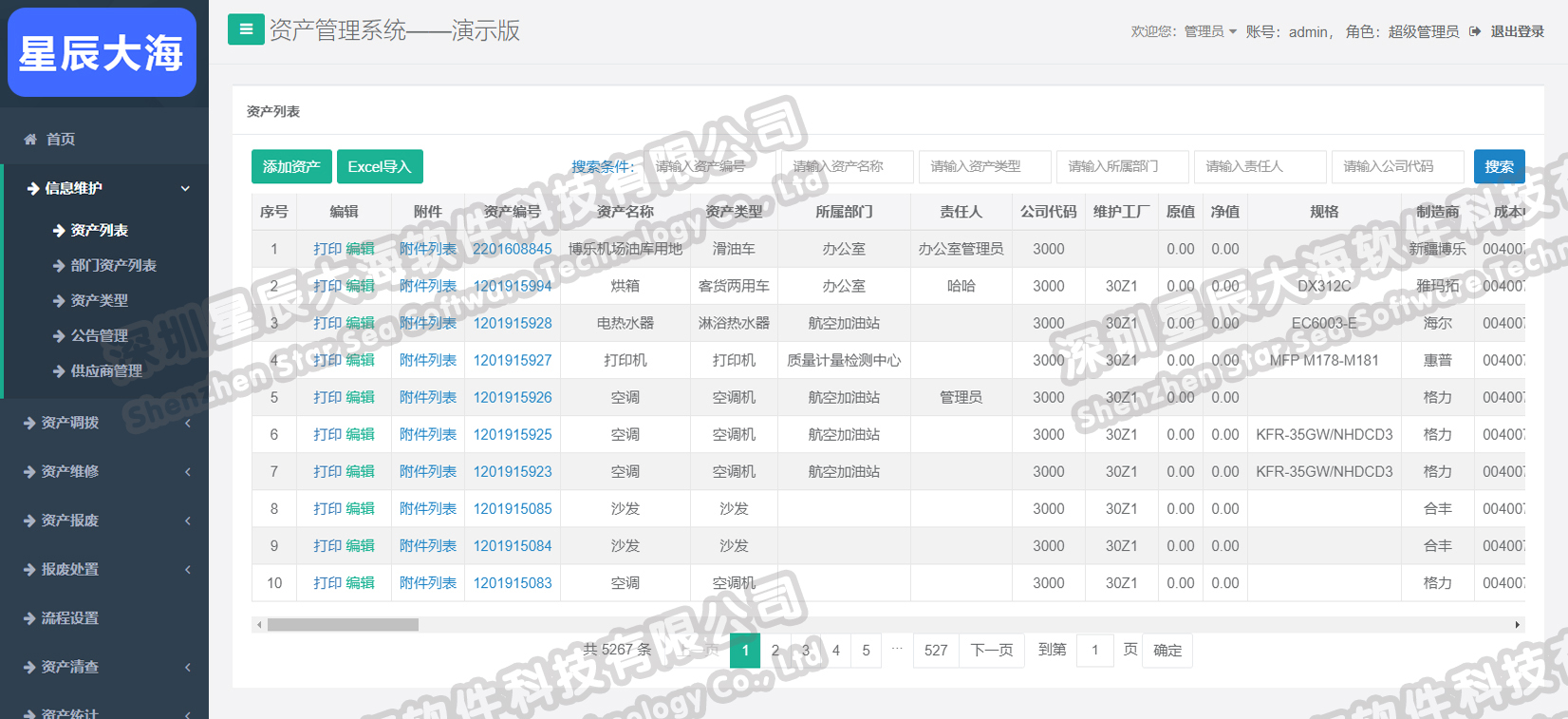The width and height of the screenshot is (1568, 719).
Task: Expand the 报废处置 menu chevron
Action: click(187, 569)
